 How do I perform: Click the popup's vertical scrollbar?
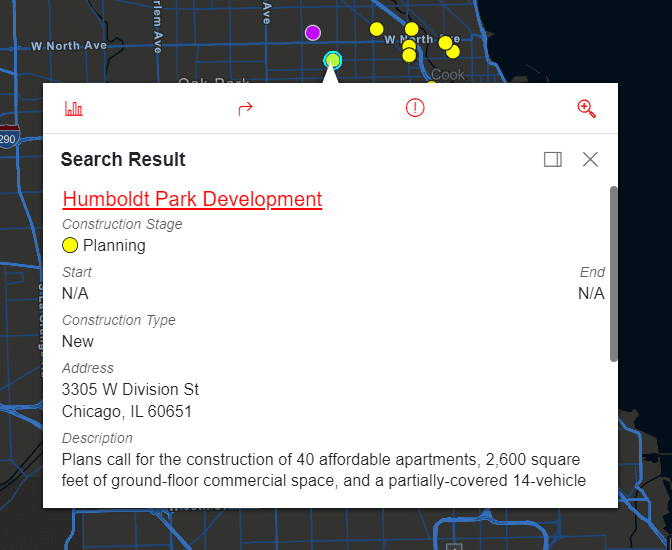613,272
